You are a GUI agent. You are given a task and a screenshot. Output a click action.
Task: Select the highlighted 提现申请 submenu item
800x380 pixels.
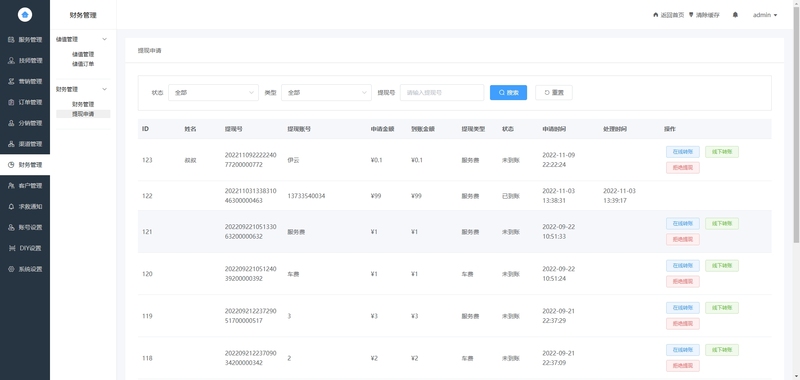[83, 114]
